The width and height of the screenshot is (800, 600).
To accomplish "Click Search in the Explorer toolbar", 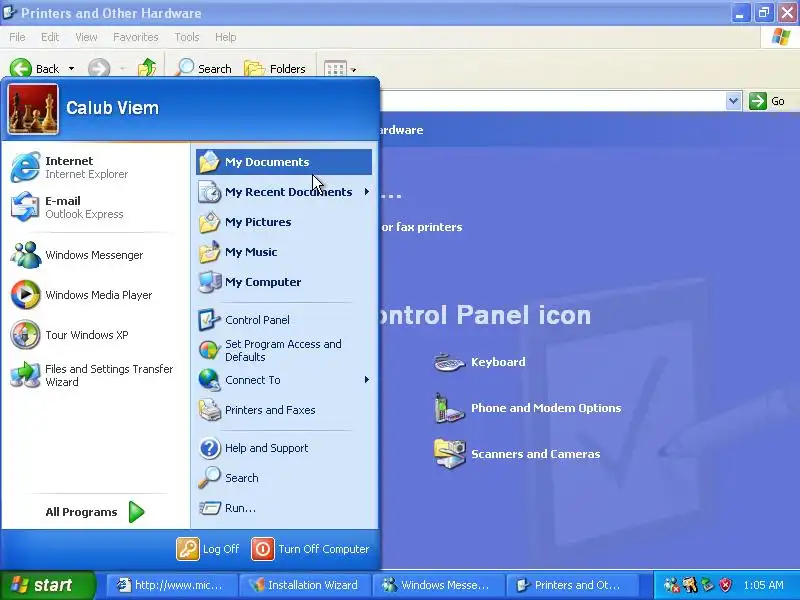I will (x=203, y=68).
